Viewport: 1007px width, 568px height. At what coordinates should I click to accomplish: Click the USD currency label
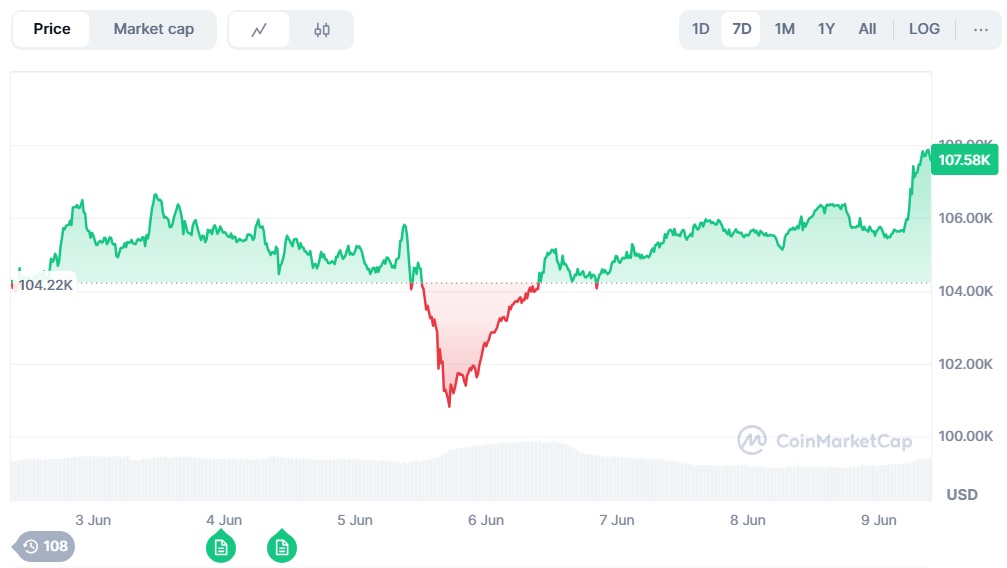click(962, 495)
